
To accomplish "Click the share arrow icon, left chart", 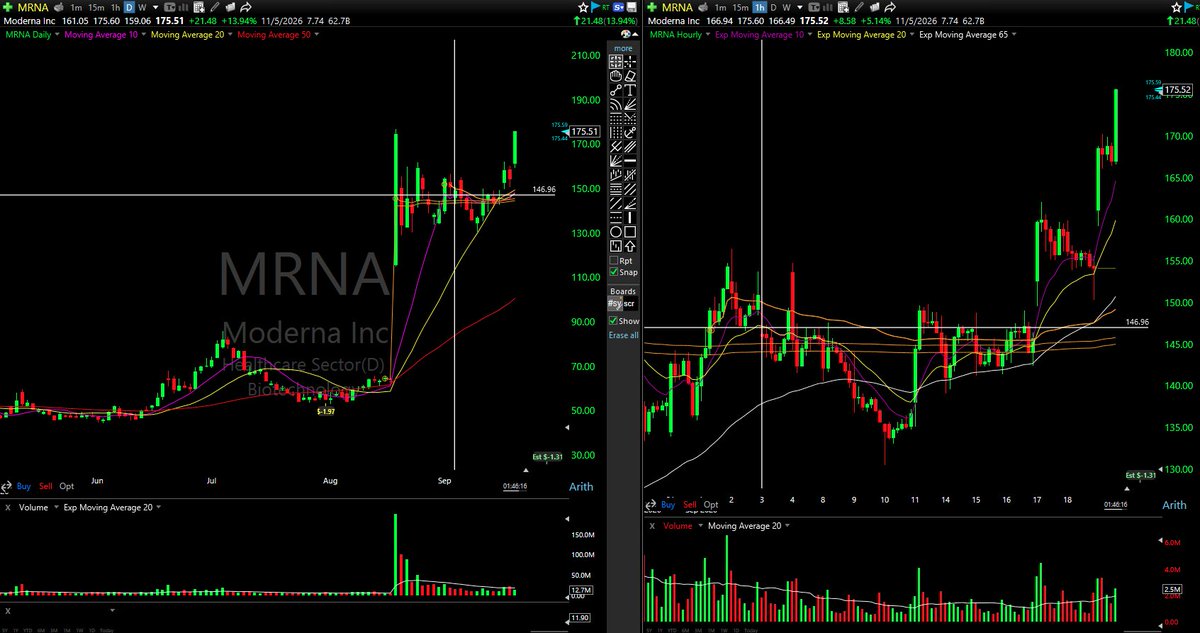I will pyautogui.click(x=245, y=7).
